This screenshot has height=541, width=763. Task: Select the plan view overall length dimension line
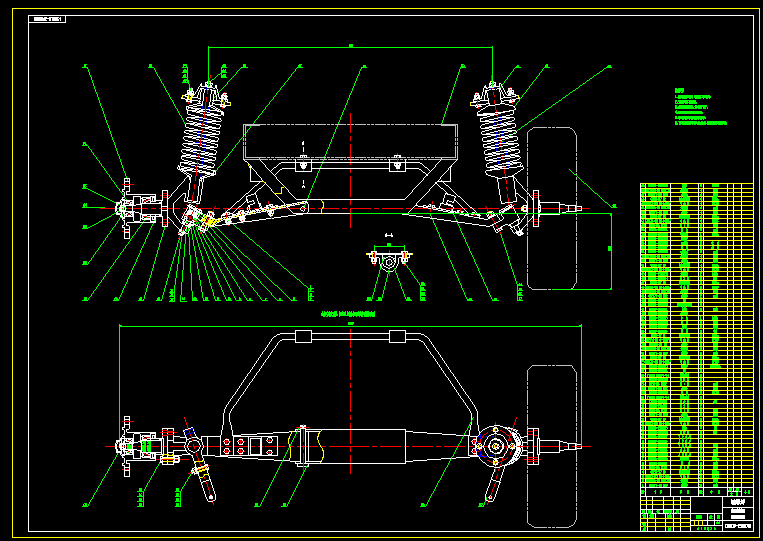(350, 325)
